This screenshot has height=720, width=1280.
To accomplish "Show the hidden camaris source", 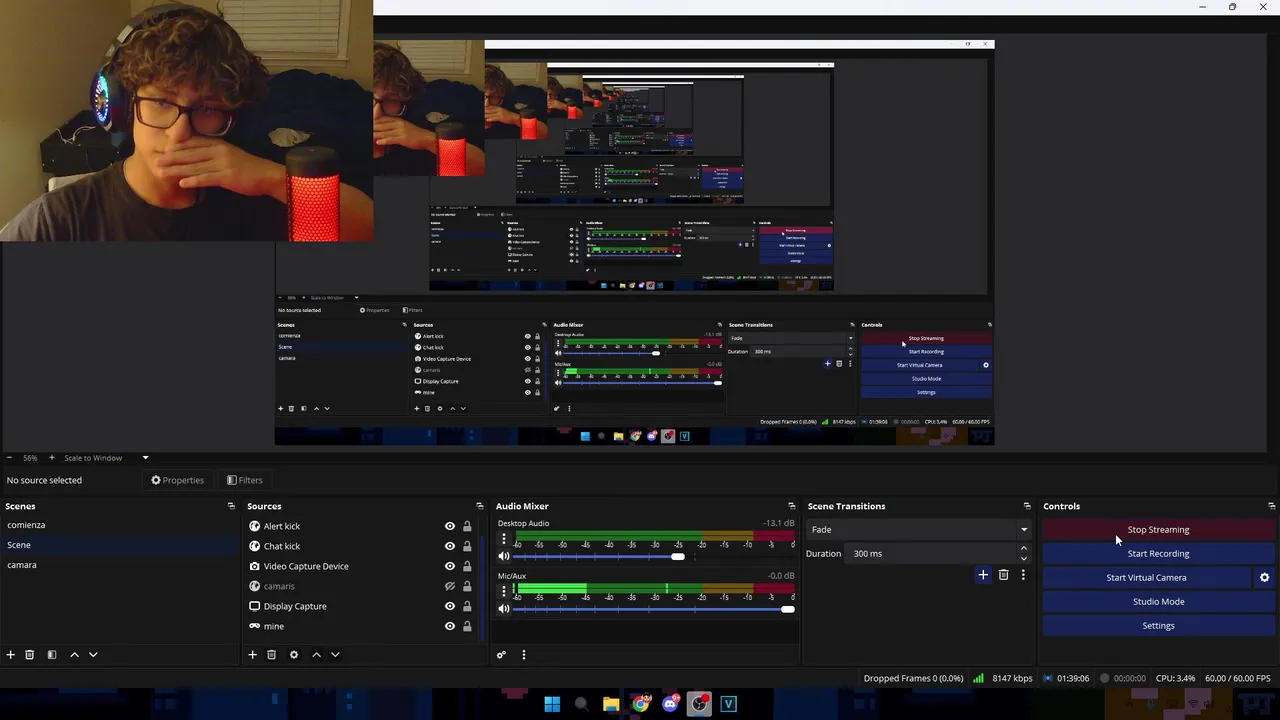I will coord(450,586).
